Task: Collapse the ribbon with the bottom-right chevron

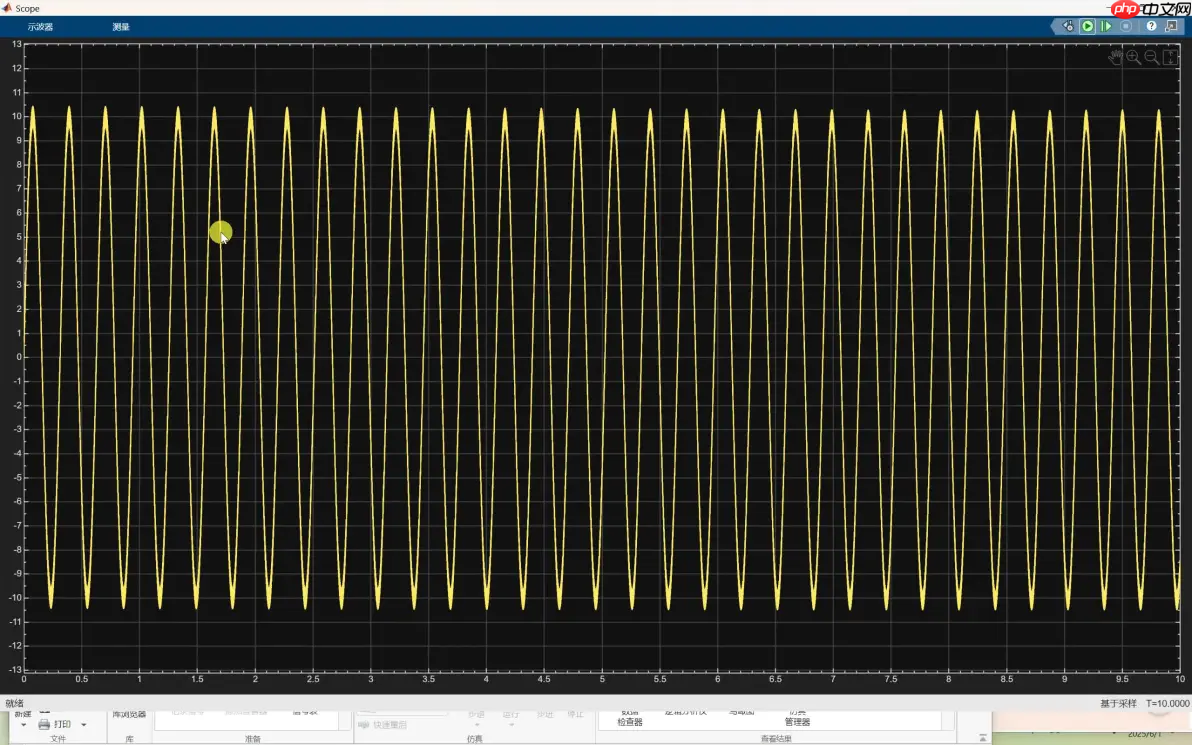Action: (982, 737)
